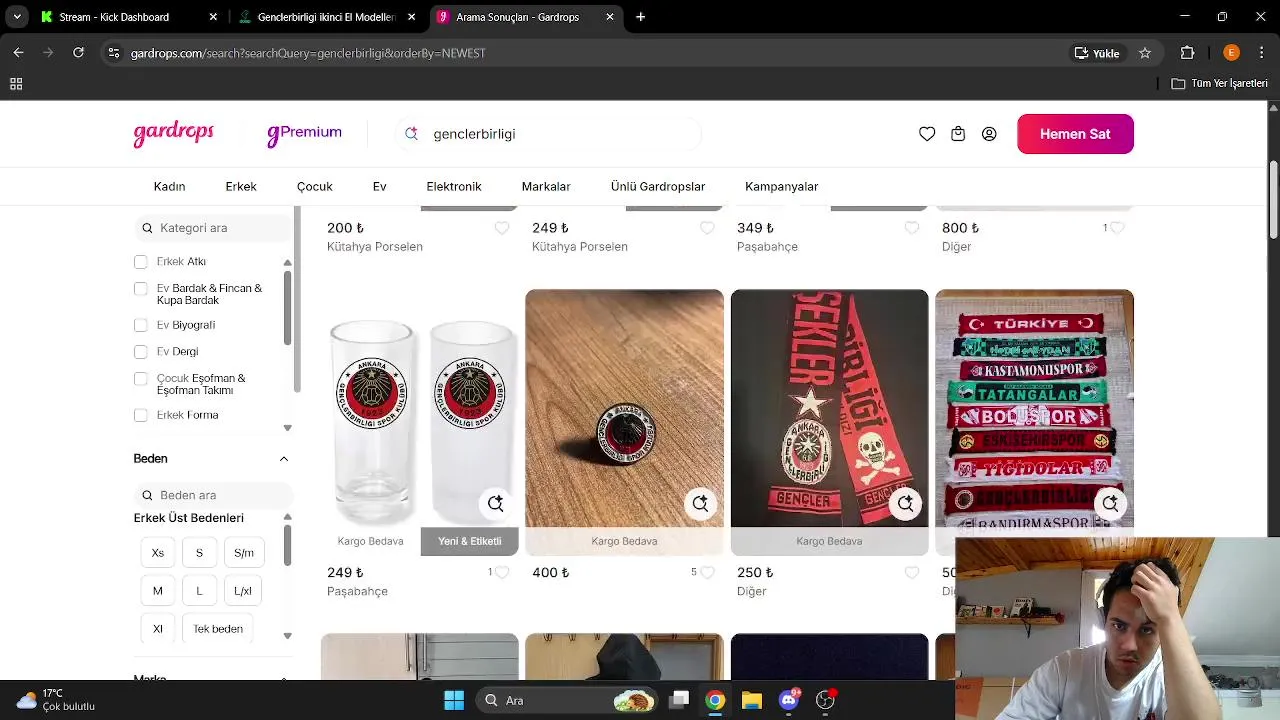The image size is (1280, 720).
Task: Open the Ünlü Gardropslar menu
Action: tap(658, 186)
